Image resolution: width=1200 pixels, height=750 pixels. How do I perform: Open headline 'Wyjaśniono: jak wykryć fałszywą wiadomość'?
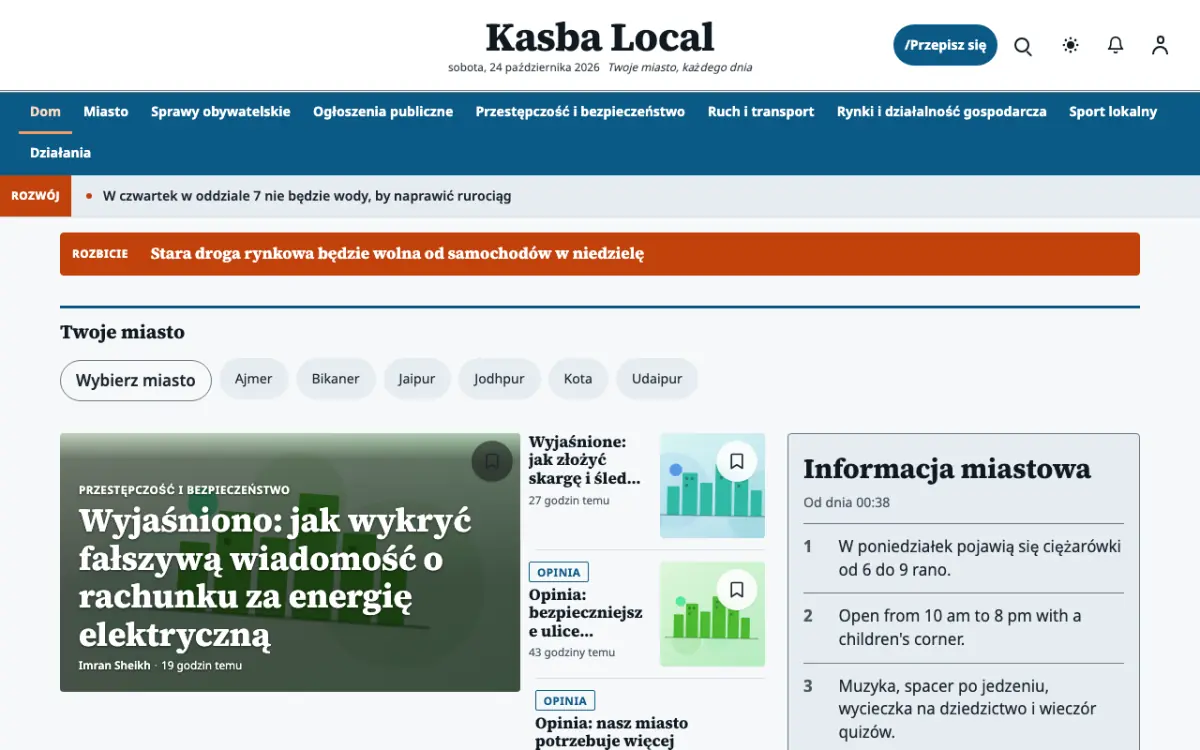point(276,578)
